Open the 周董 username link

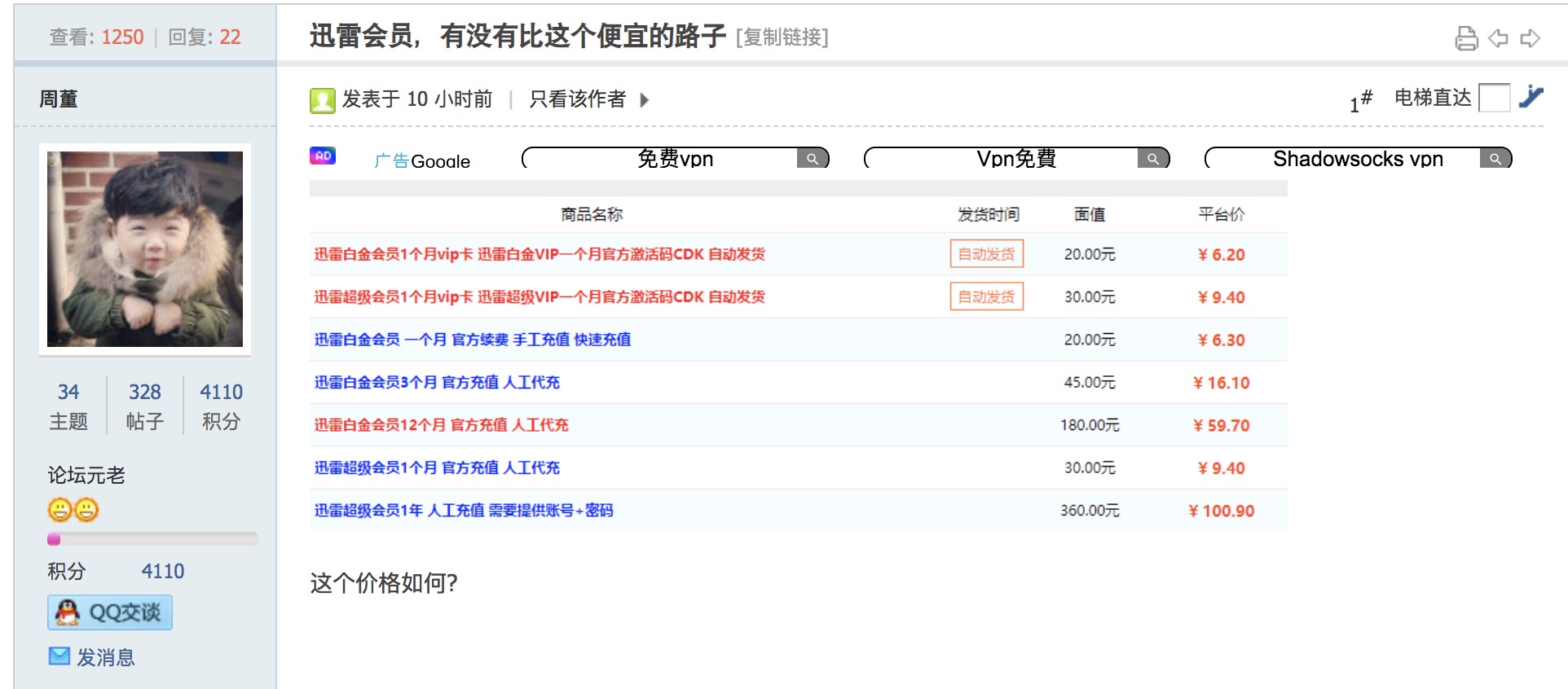point(59,99)
